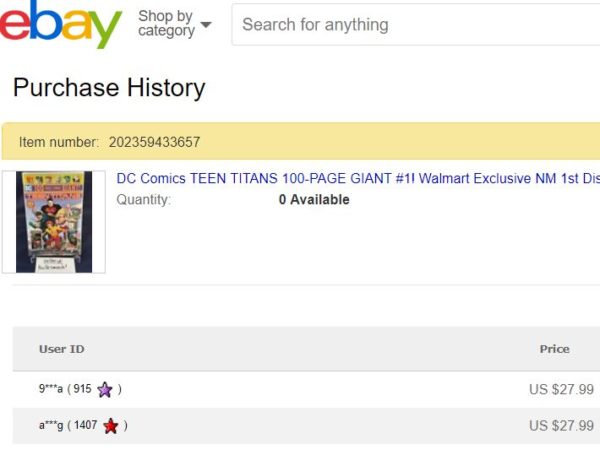The height and width of the screenshot is (455, 600).
Task: Select buyer a***g user ID
Action: click(51, 425)
